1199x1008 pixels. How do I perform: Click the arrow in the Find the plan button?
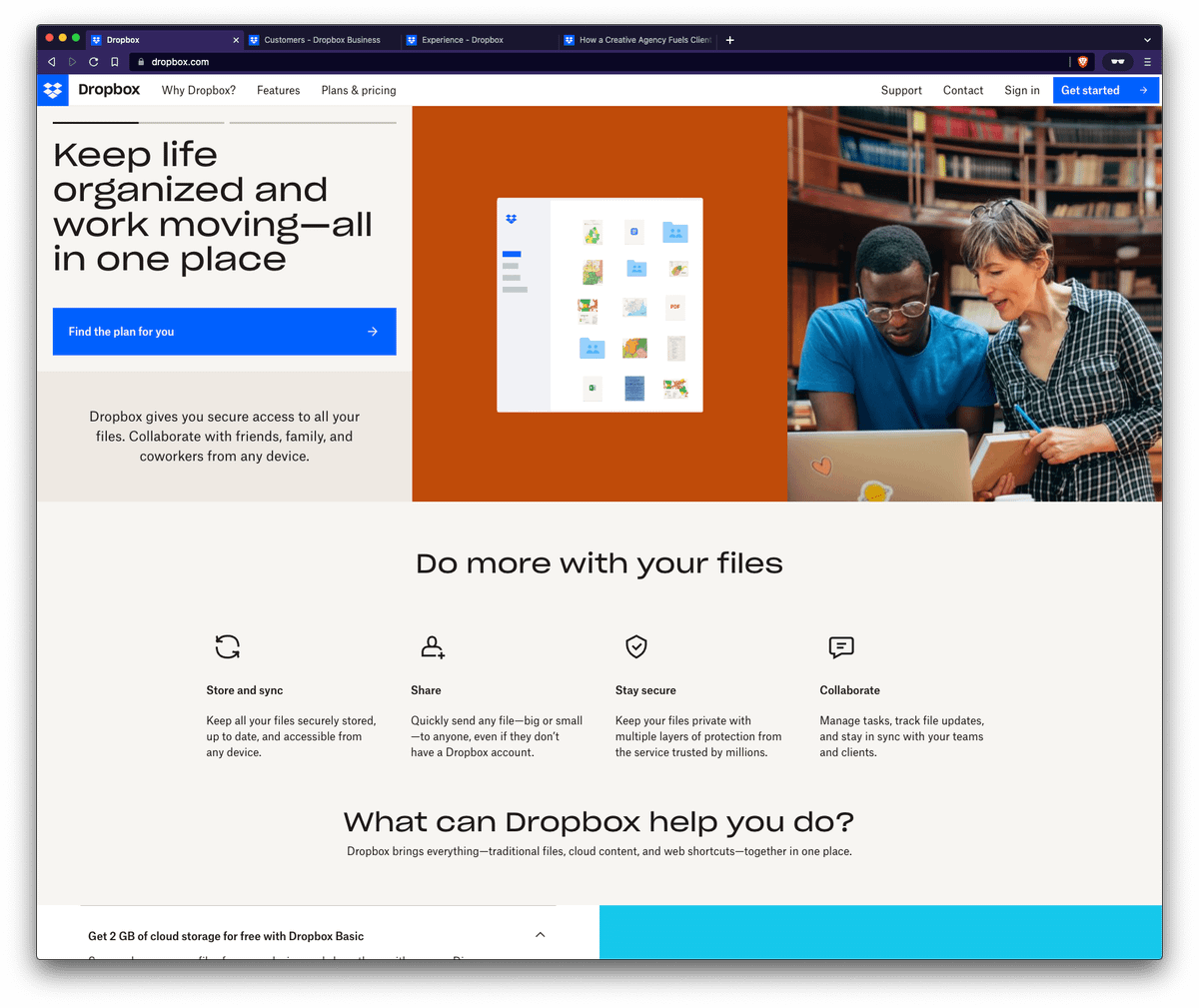[373, 332]
